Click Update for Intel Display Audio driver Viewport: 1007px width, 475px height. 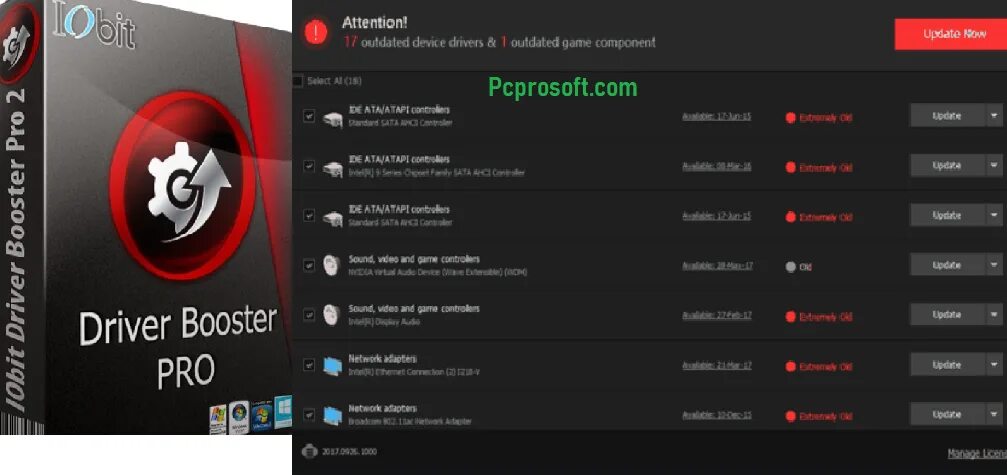tap(947, 315)
